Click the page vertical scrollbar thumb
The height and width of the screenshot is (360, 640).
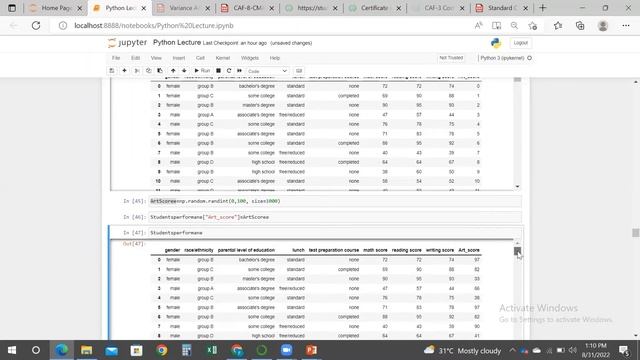[636, 233]
